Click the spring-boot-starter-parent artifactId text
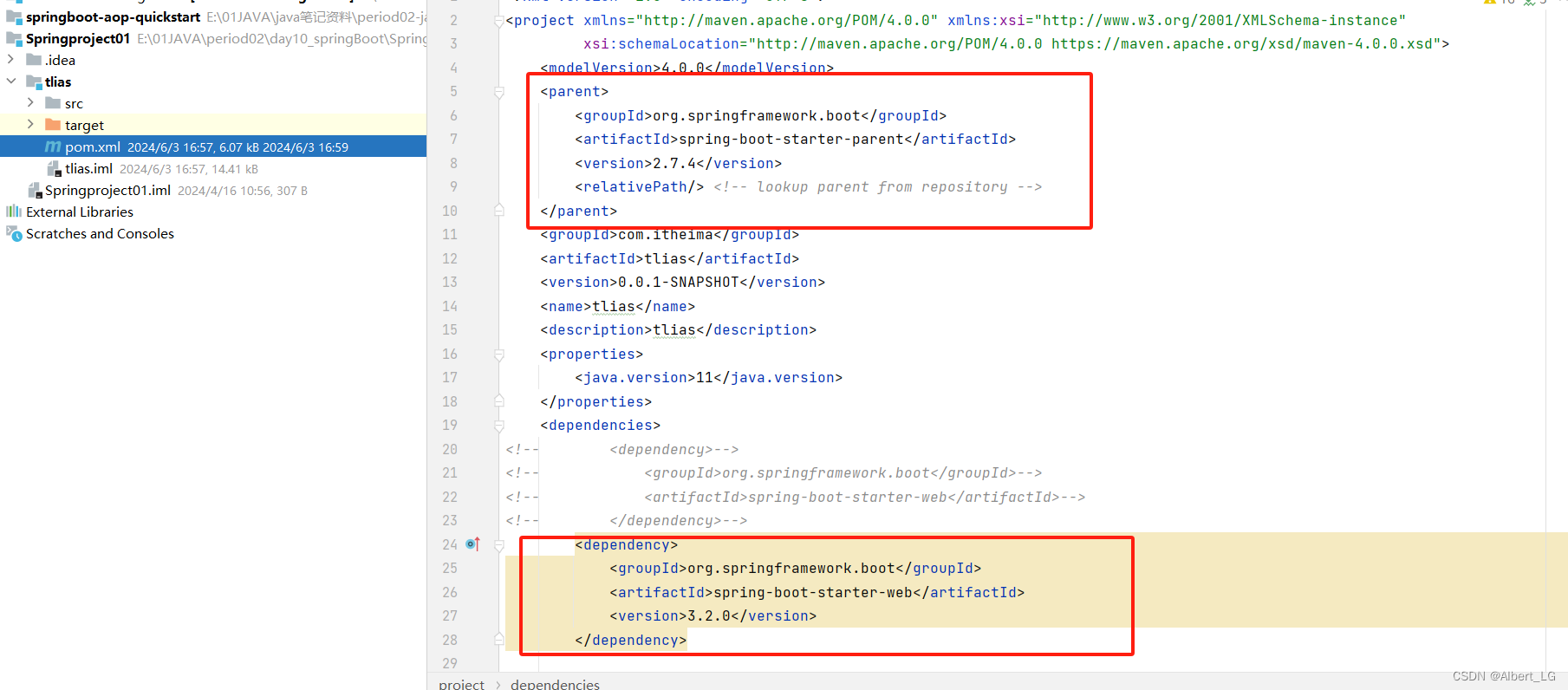The height and width of the screenshot is (690, 1568). [x=791, y=140]
